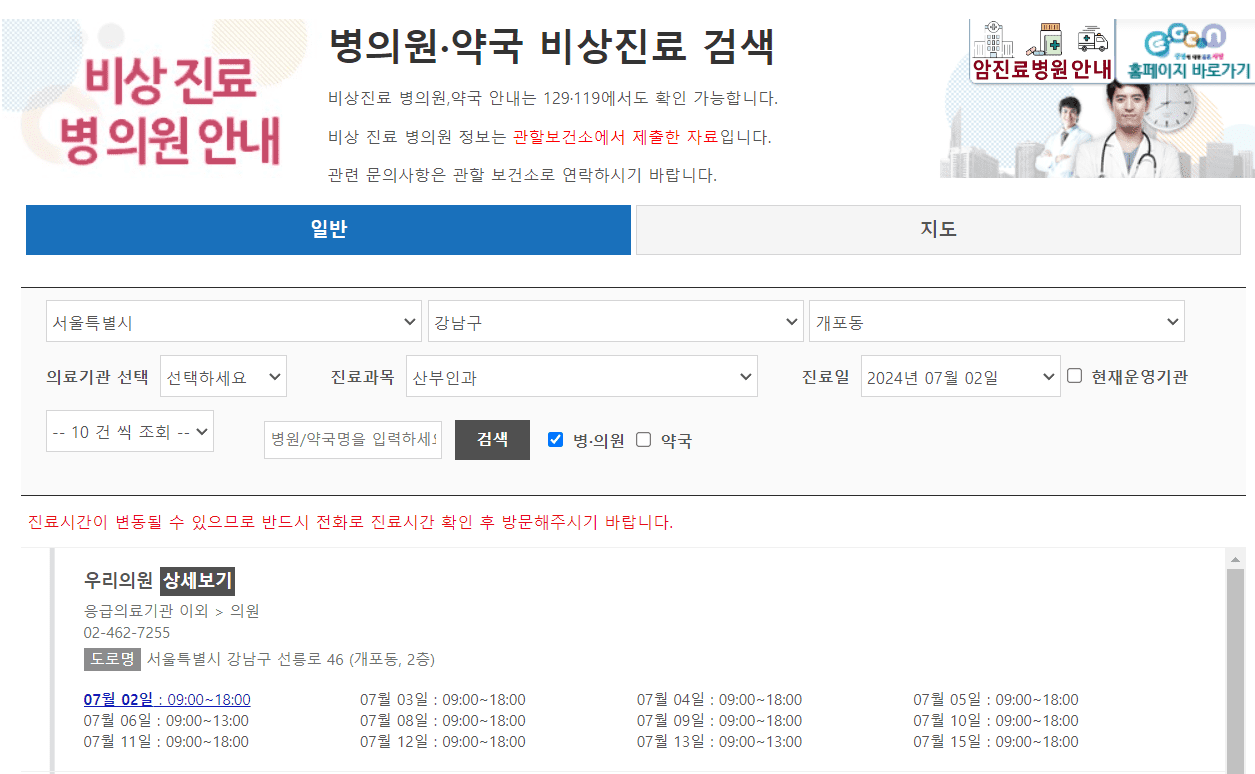Switch to the 지도 tab
1255x774 pixels.
point(937,230)
